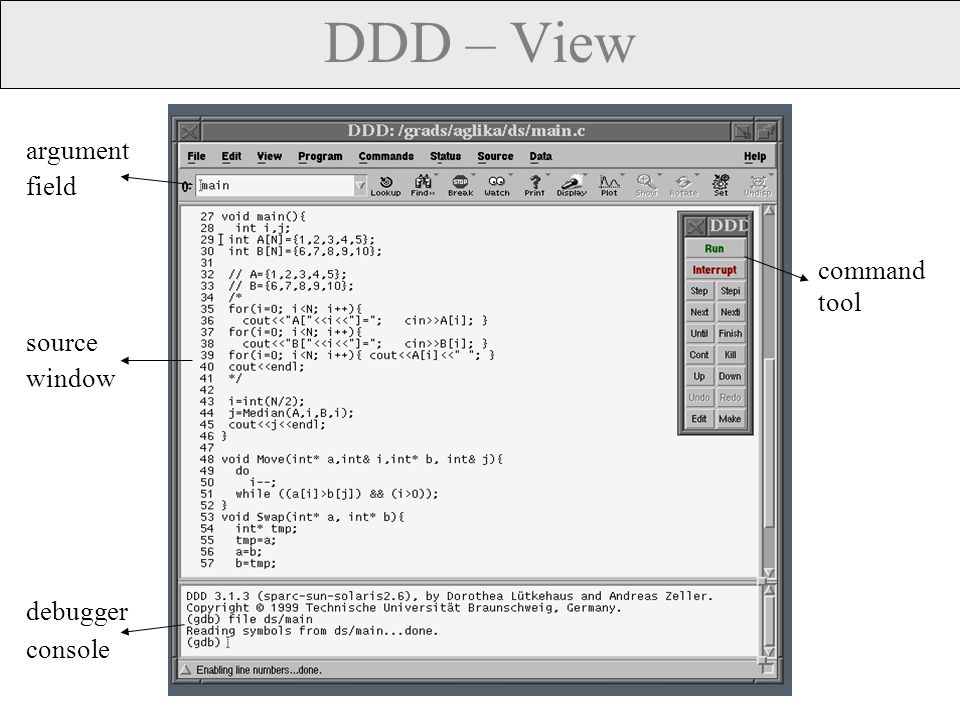Click the Undisp toolbar icon
The image size is (960, 720).
(758, 186)
